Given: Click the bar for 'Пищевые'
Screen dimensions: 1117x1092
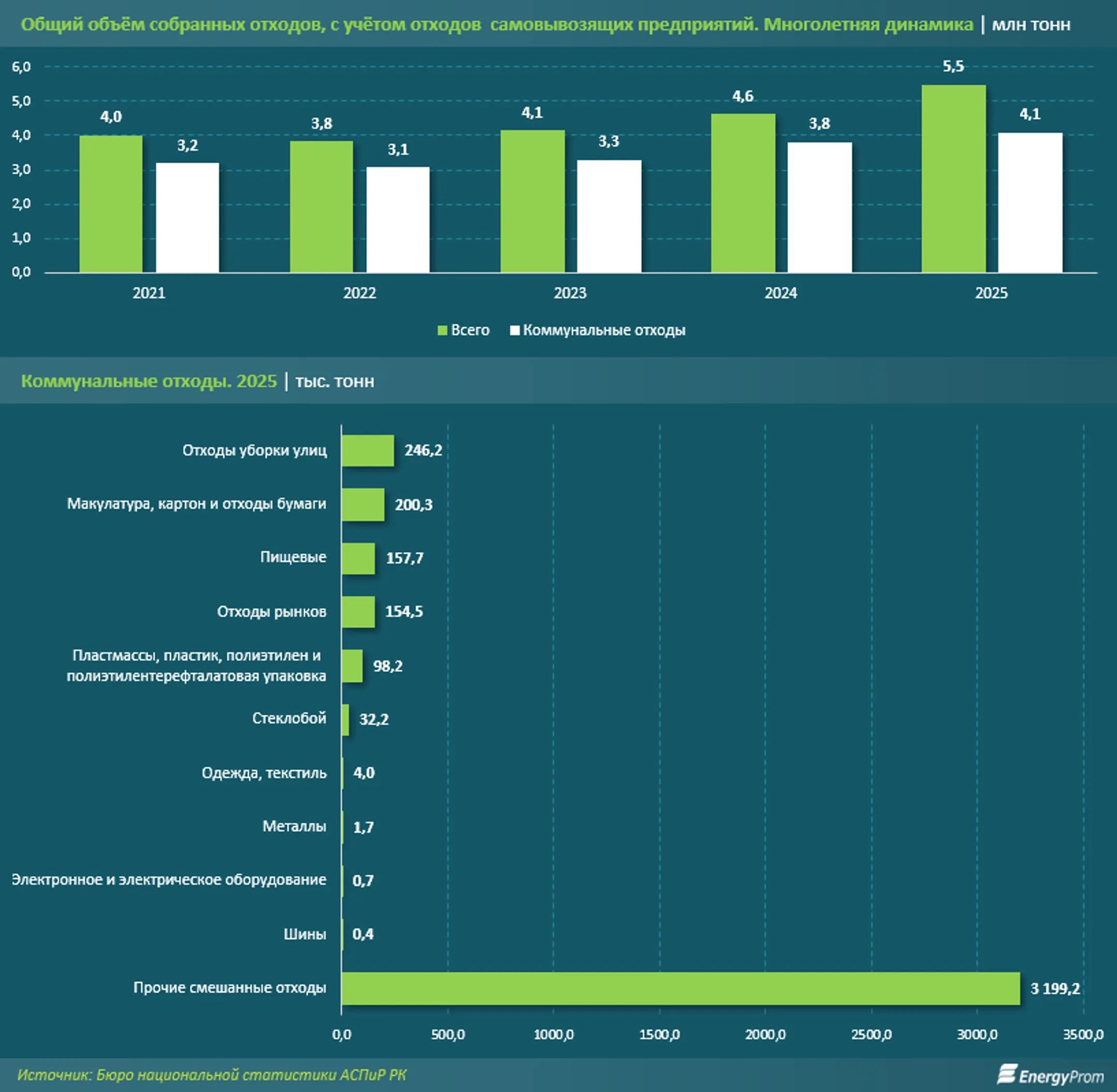Looking at the screenshot, I should (358, 558).
